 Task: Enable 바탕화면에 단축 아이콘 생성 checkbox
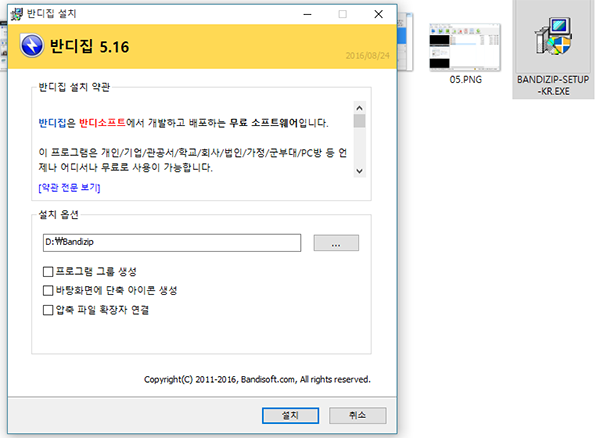coord(48,291)
